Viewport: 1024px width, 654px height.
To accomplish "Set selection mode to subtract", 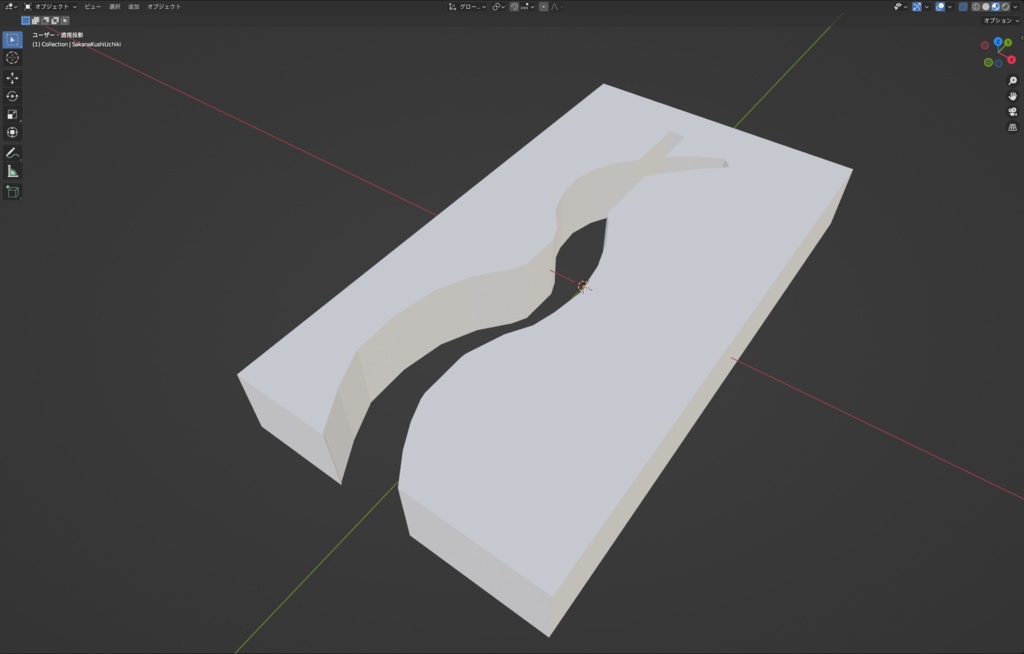I will (45, 21).
